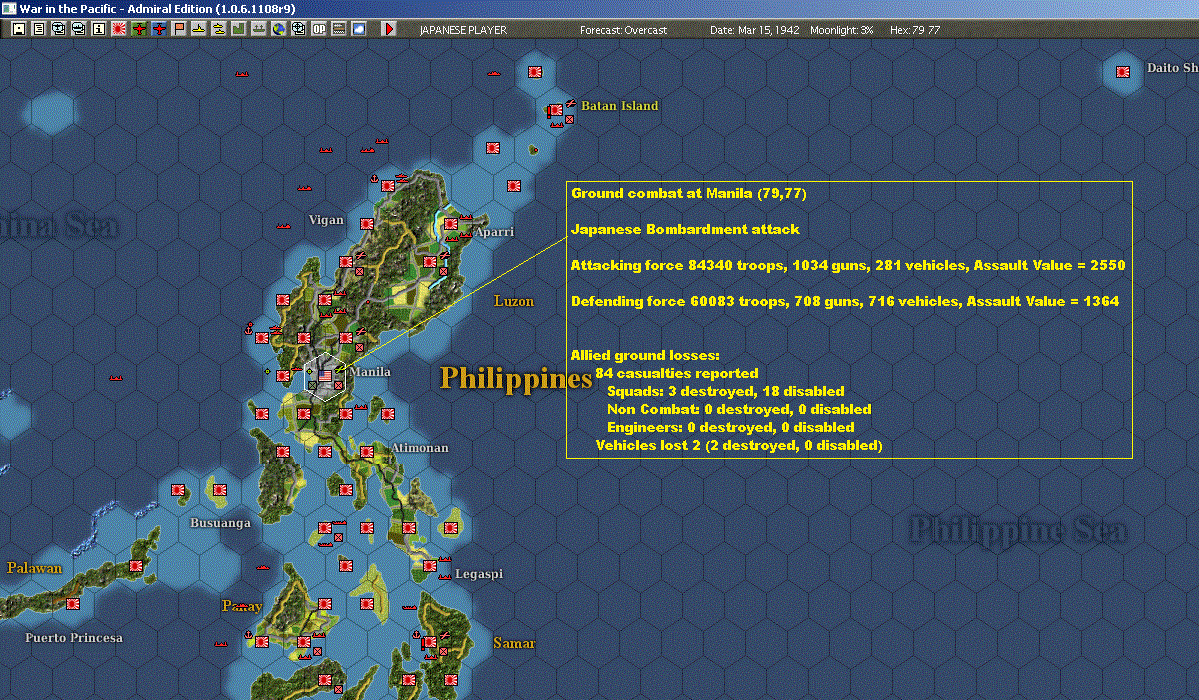Click the Palawan island label
The height and width of the screenshot is (700, 1199).
click(34, 568)
